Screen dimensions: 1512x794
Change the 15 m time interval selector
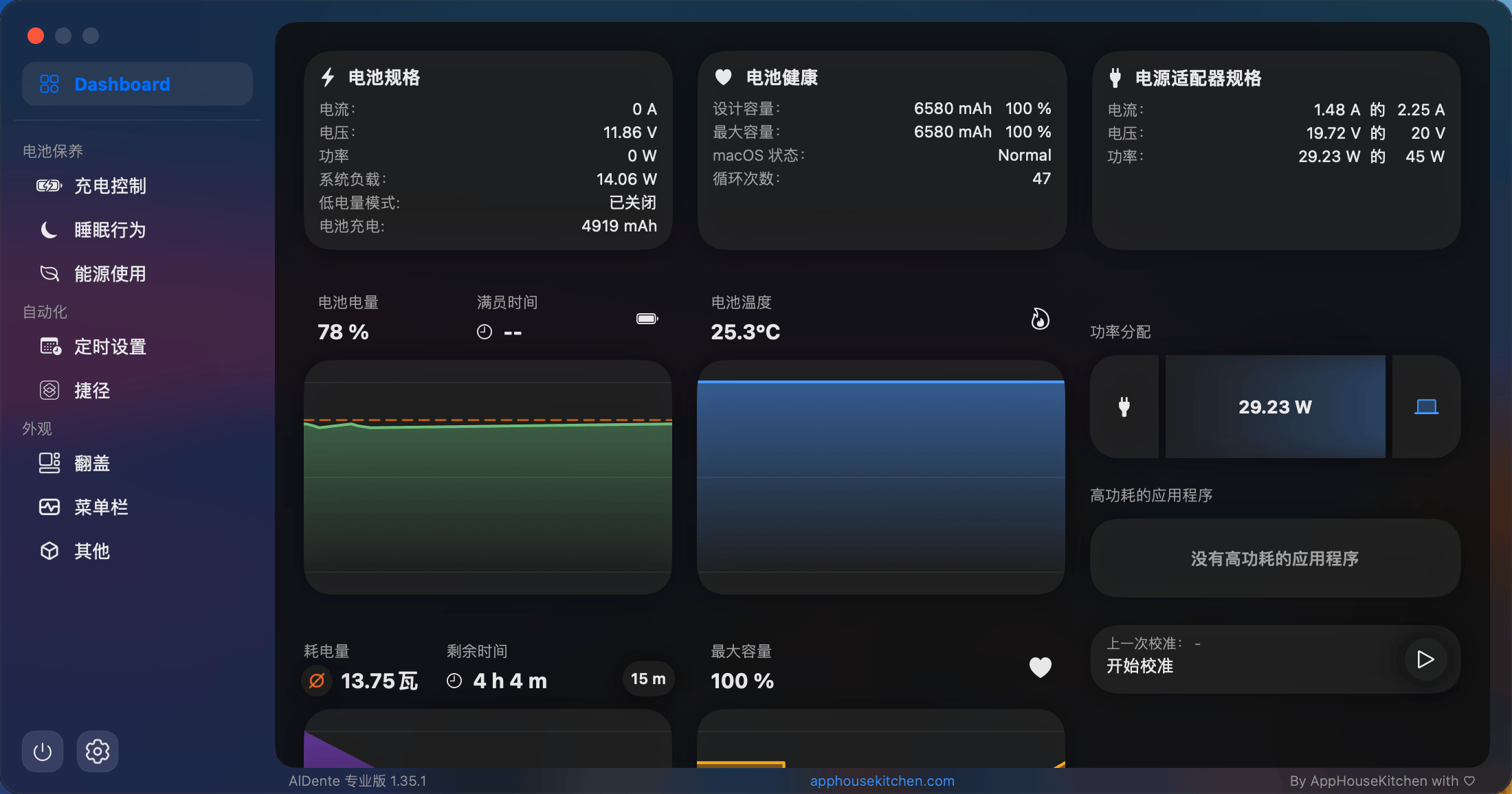pos(648,679)
